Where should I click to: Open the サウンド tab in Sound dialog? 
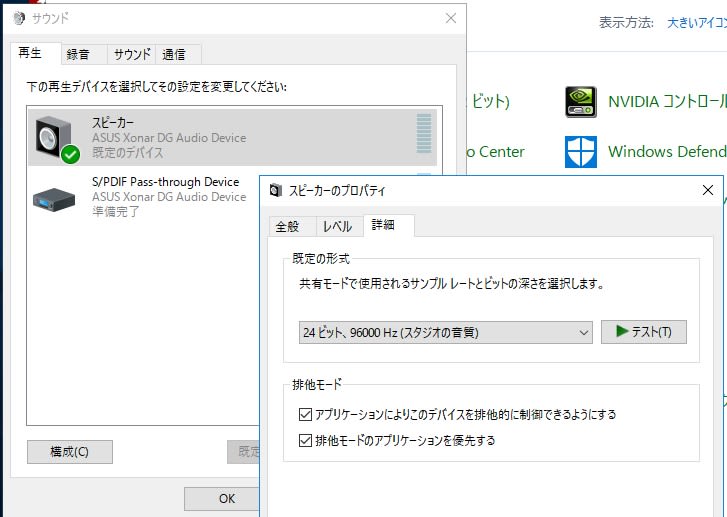tap(132, 54)
